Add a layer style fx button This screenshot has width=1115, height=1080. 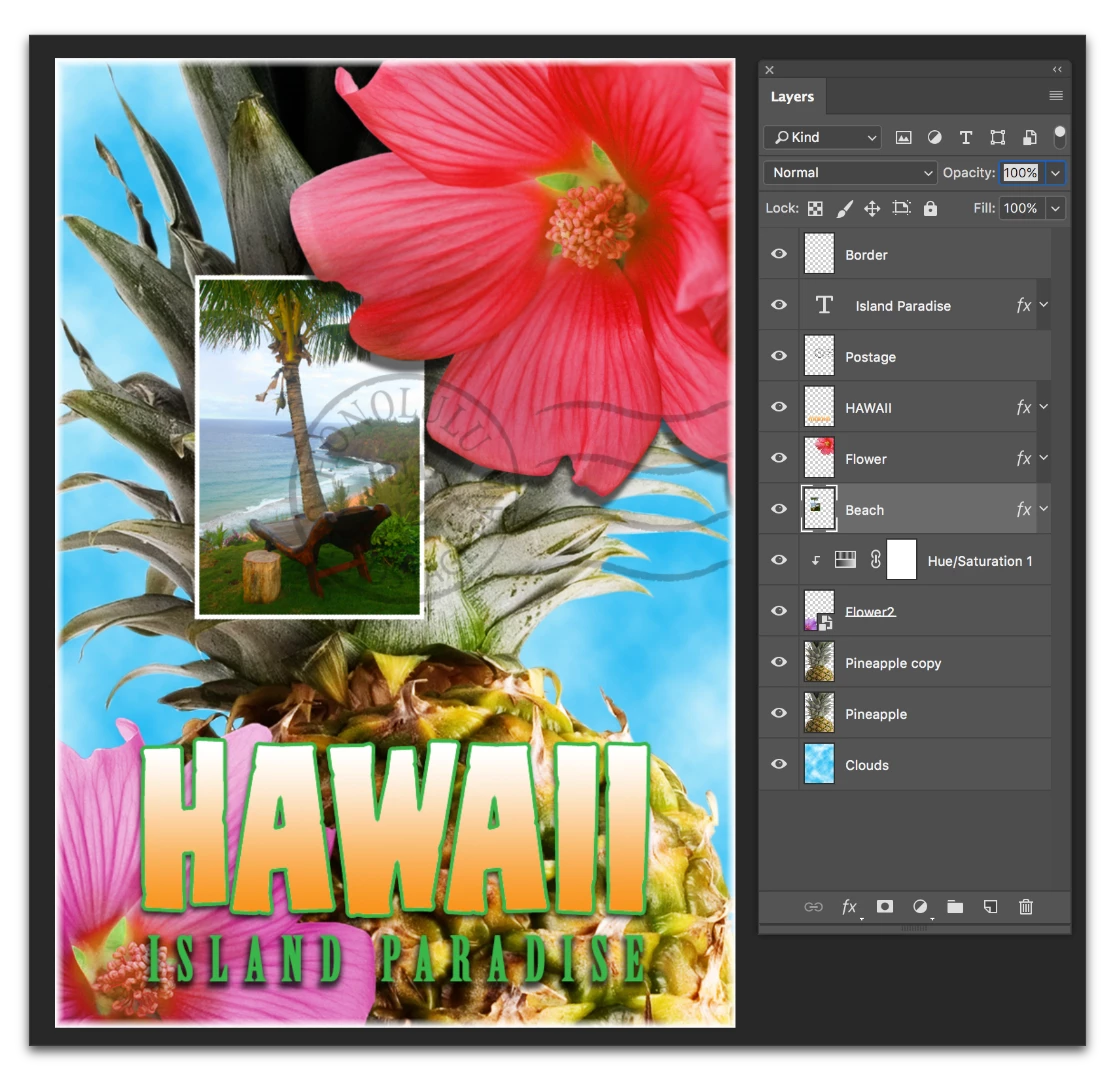(849, 907)
